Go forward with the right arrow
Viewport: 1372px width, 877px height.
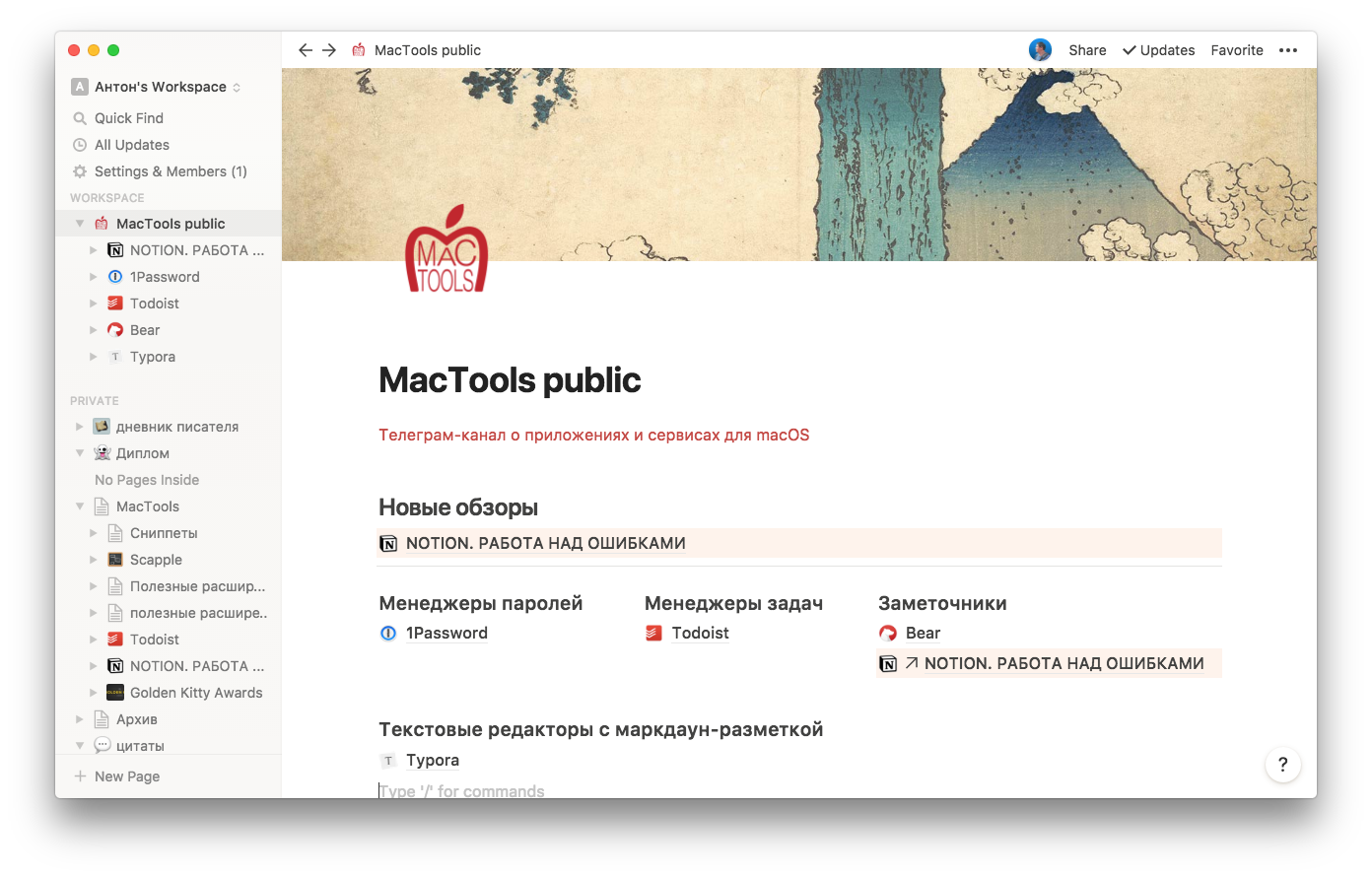pyautogui.click(x=329, y=50)
